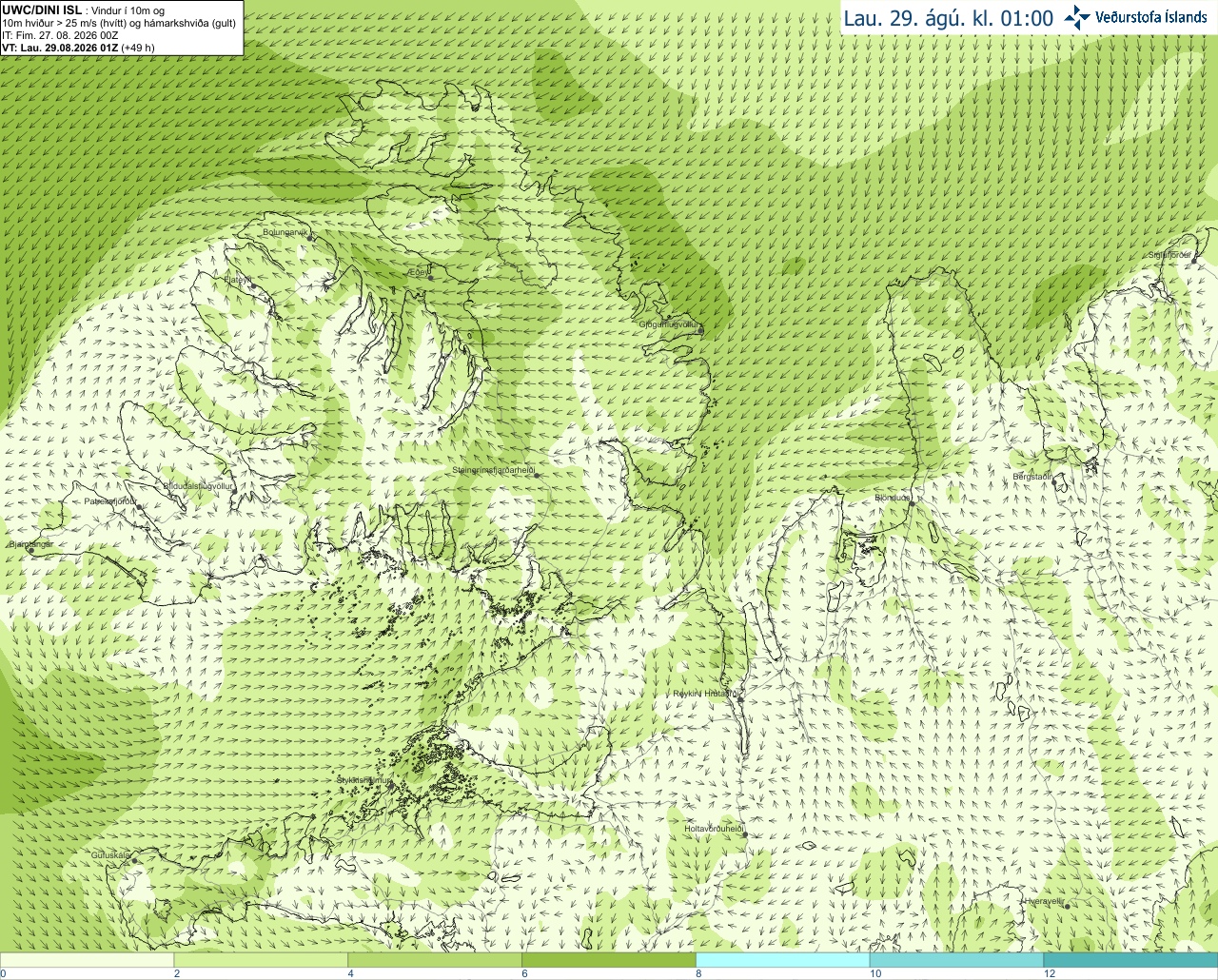Viewport: 1218px width, 980px height.
Task: Select the Steingrímsfjarðarheiði station label
Action: click(494, 470)
